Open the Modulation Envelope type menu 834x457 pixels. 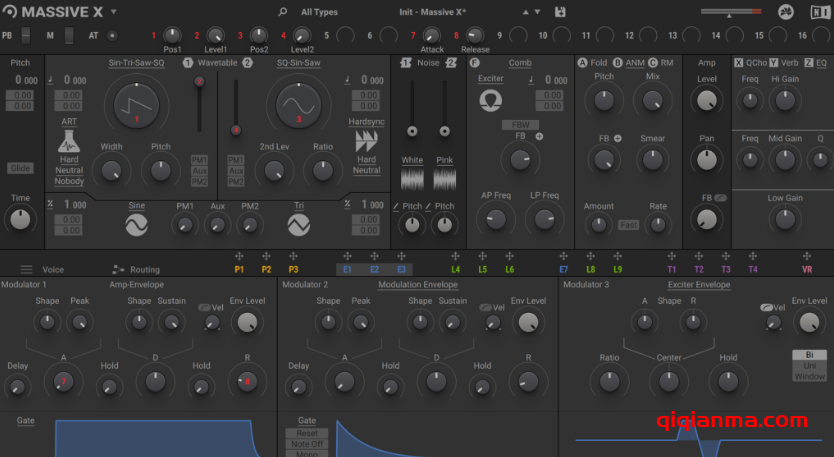click(418, 285)
